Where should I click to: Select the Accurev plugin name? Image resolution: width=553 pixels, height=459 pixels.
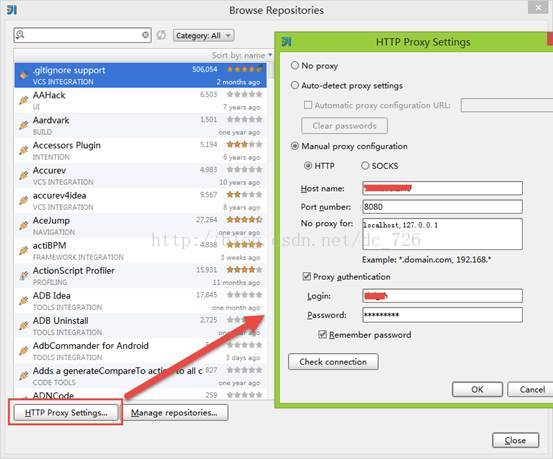(x=49, y=170)
